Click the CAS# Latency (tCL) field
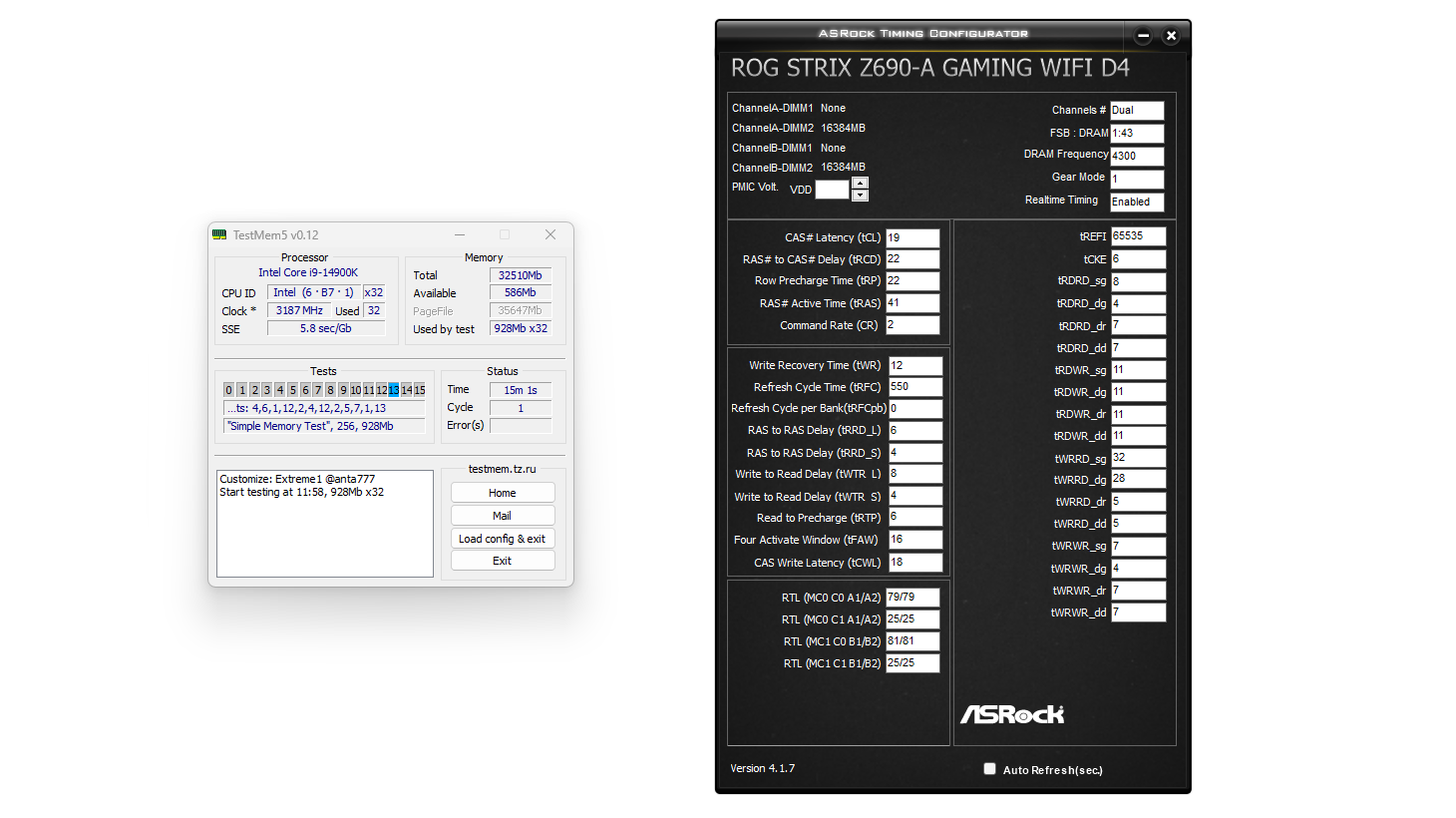 click(x=912, y=237)
